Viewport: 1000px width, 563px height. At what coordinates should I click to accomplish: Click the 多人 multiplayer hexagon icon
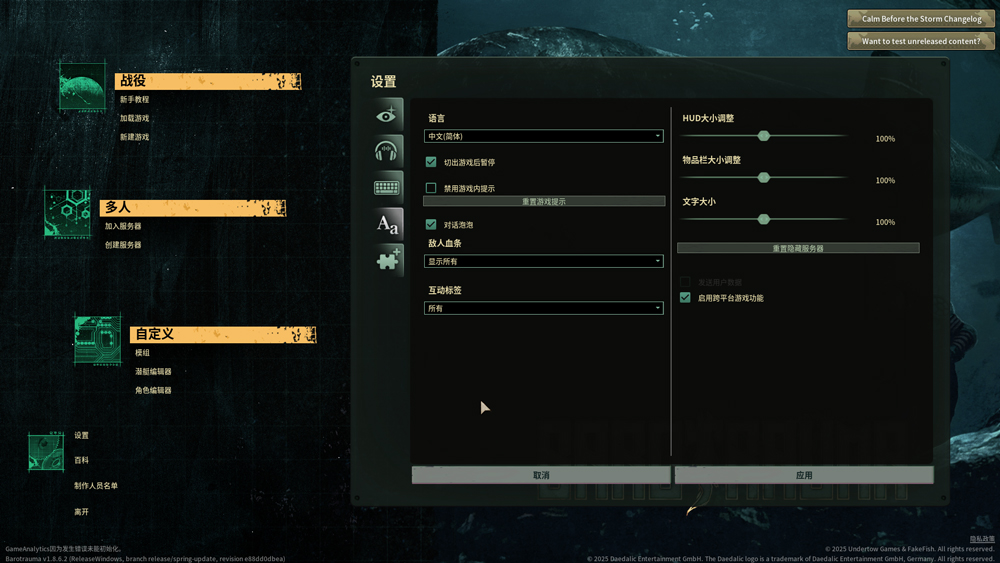67,213
